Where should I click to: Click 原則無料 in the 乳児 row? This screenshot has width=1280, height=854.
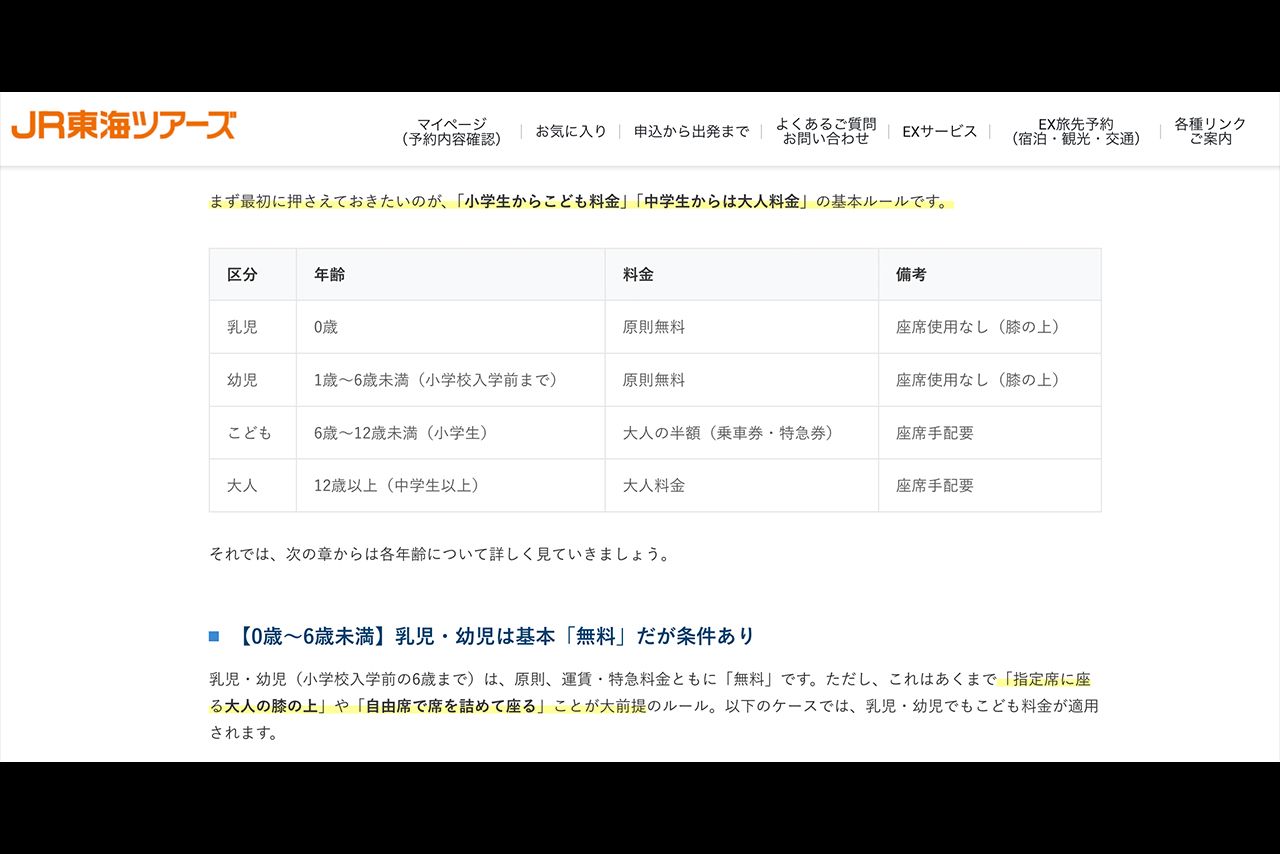pyautogui.click(x=654, y=327)
